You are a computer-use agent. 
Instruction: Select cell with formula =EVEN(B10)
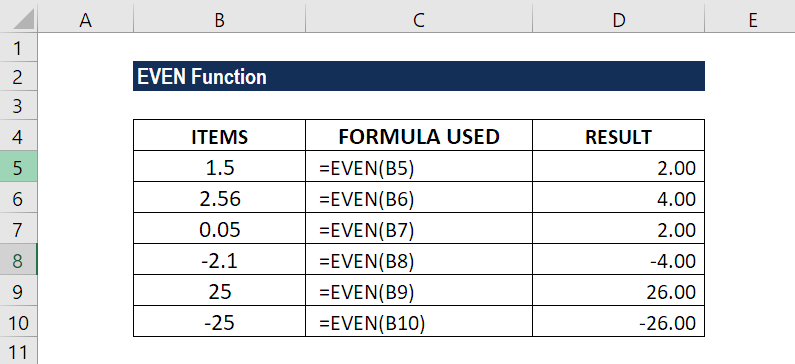click(419, 321)
